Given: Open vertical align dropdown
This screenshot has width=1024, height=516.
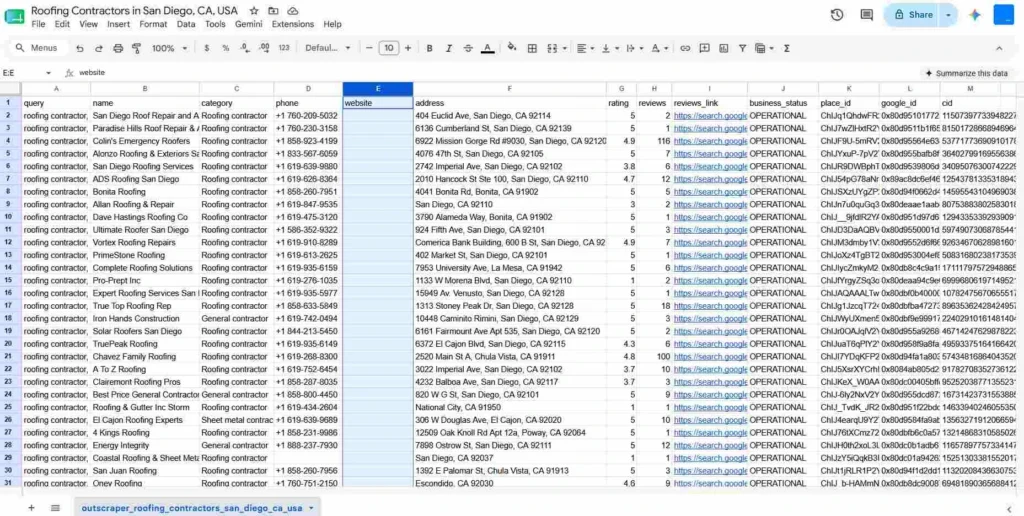Looking at the screenshot, I should tap(609, 48).
